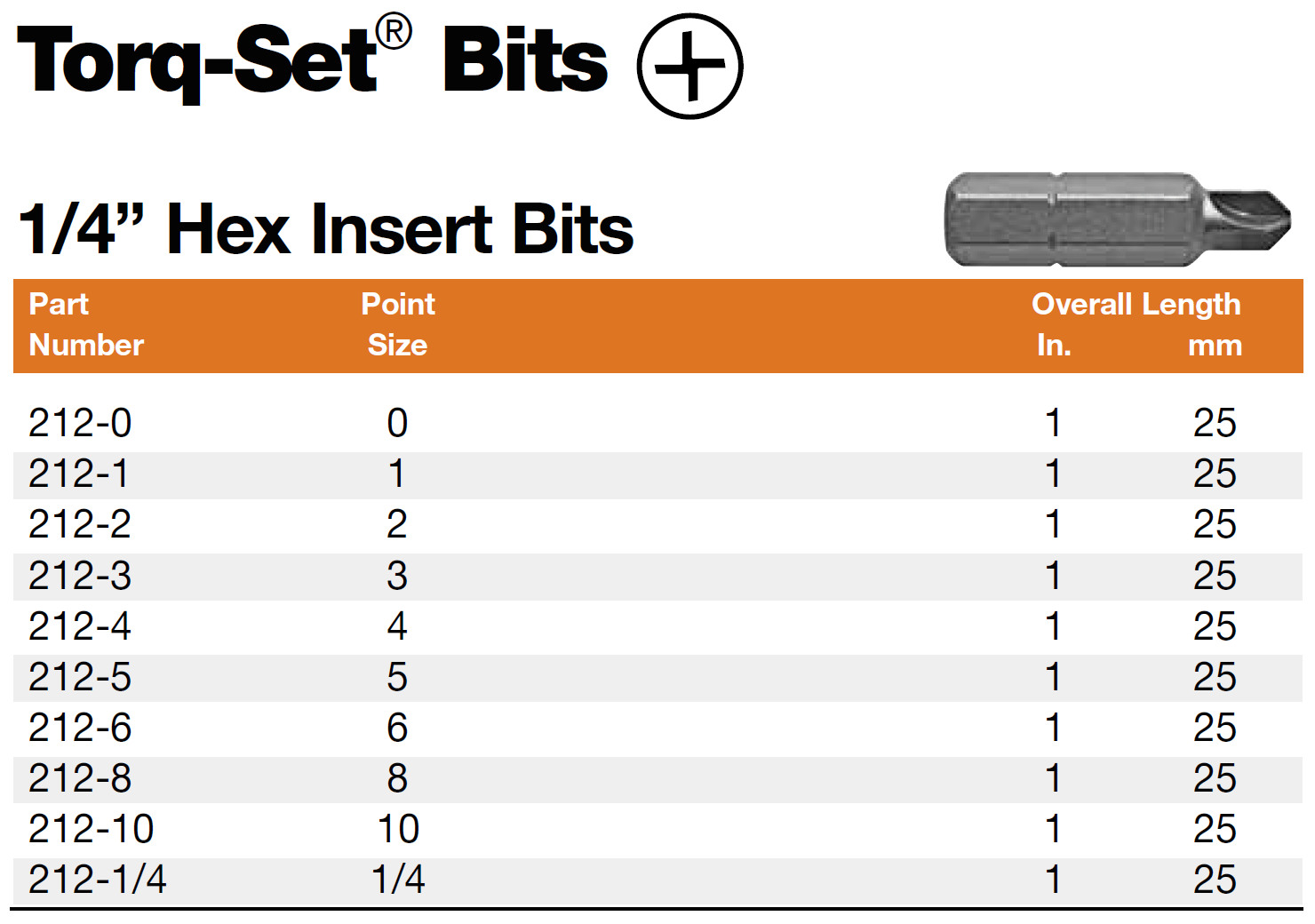Click the "mm" sub-header label

pyautogui.click(x=1215, y=345)
